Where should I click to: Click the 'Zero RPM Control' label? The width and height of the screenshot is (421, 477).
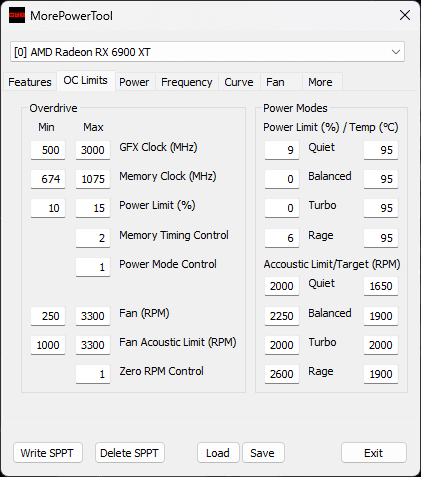(x=161, y=371)
